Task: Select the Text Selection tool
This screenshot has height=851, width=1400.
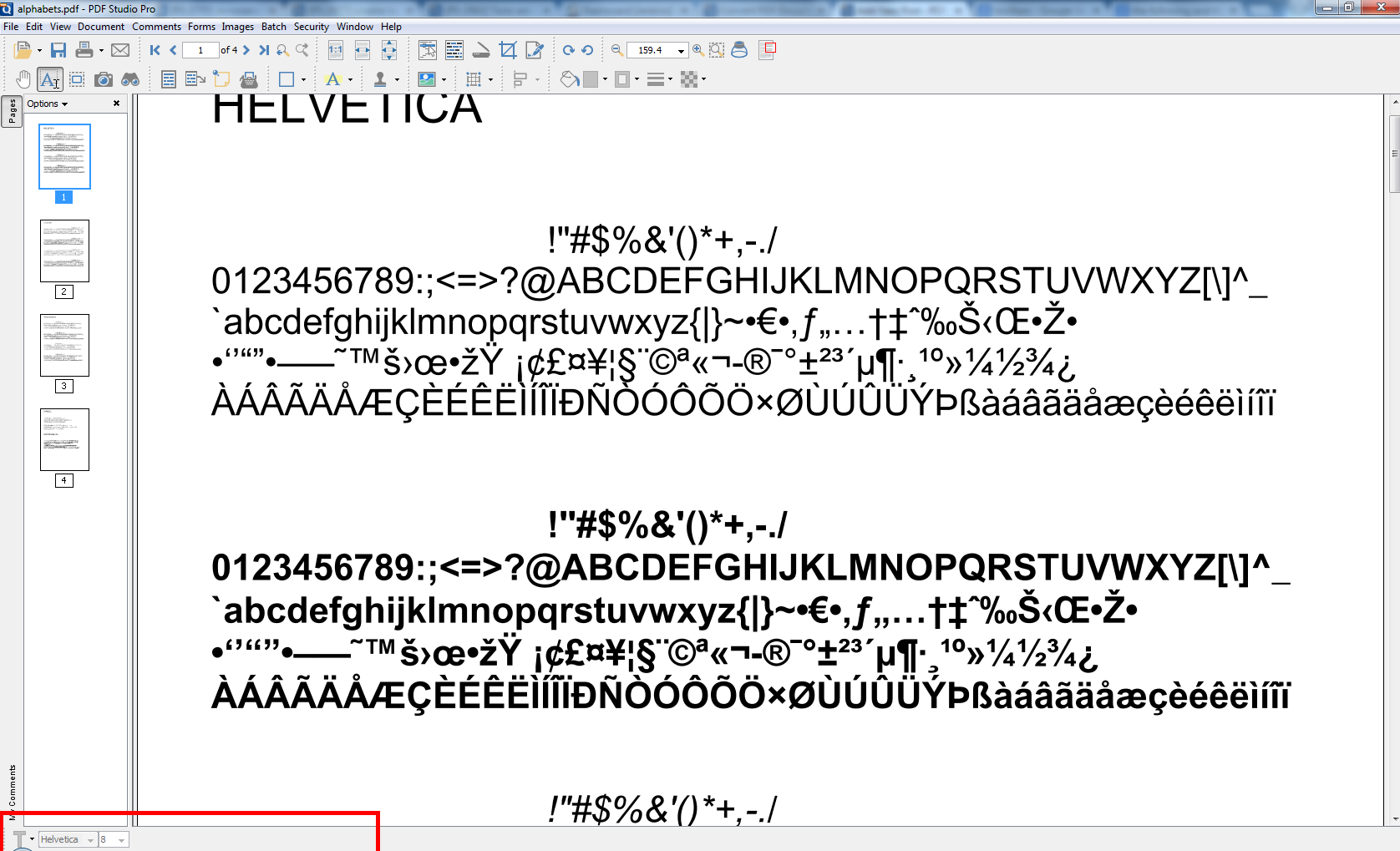Action: point(50,79)
